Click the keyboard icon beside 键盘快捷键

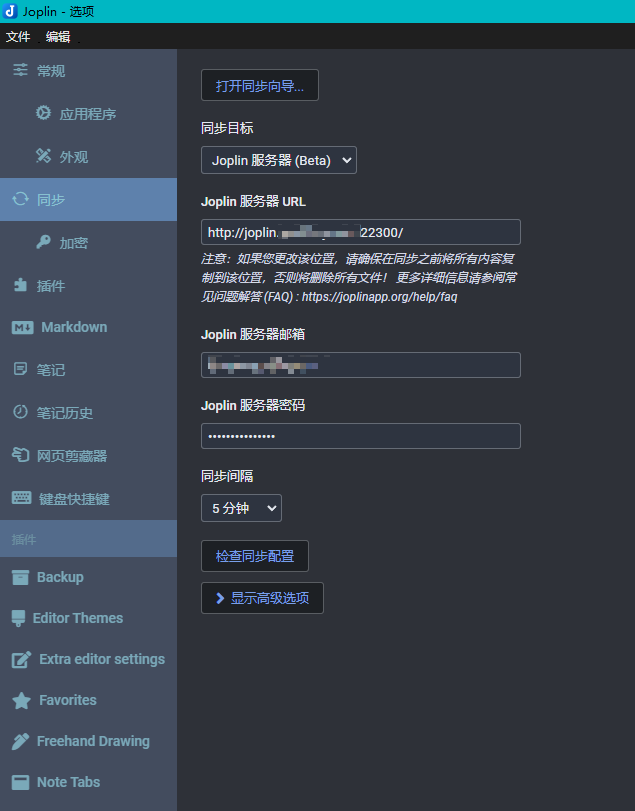21,498
